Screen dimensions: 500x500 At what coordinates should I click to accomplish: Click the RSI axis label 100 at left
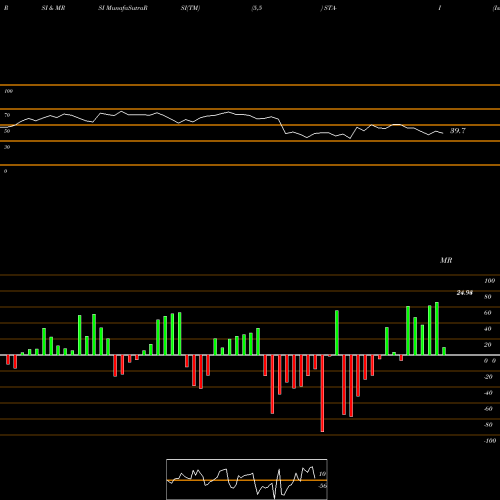(x=8, y=91)
